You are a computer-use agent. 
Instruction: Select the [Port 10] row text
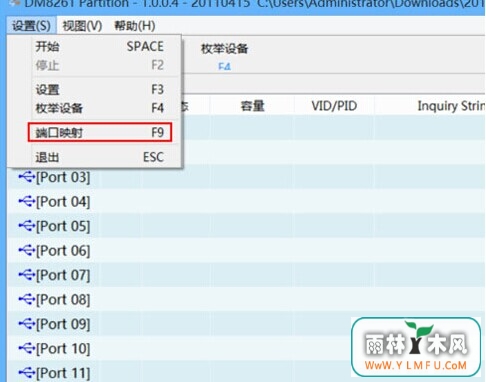(x=63, y=349)
